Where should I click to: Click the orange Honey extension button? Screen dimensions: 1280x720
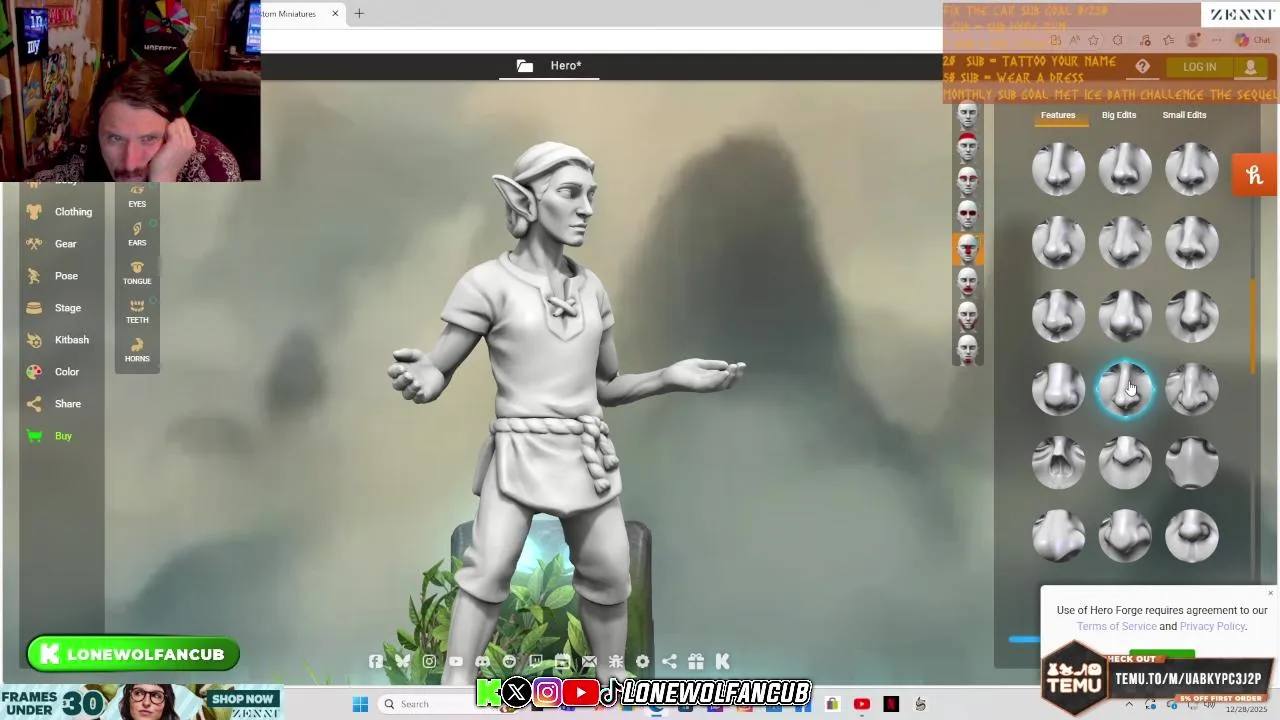(x=1255, y=175)
